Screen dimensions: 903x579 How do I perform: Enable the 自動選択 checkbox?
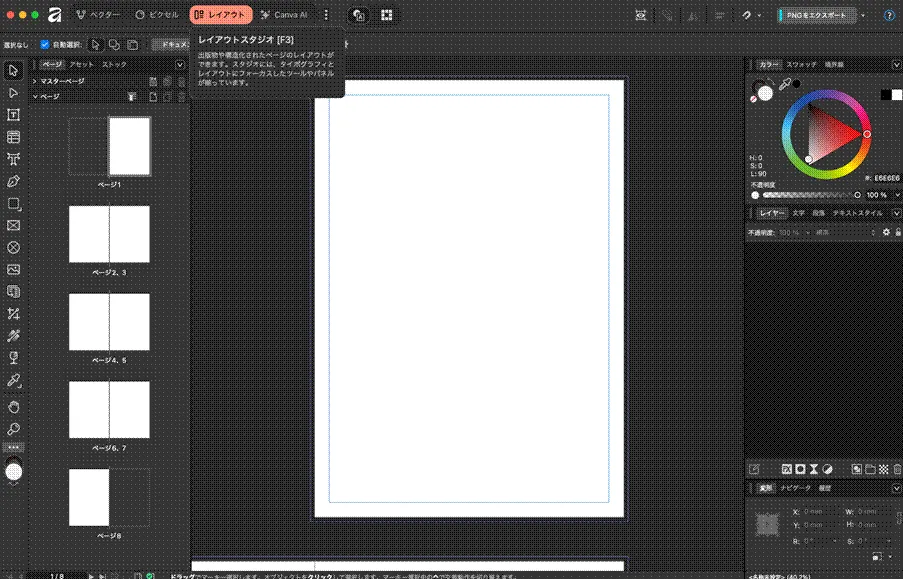pyautogui.click(x=44, y=44)
